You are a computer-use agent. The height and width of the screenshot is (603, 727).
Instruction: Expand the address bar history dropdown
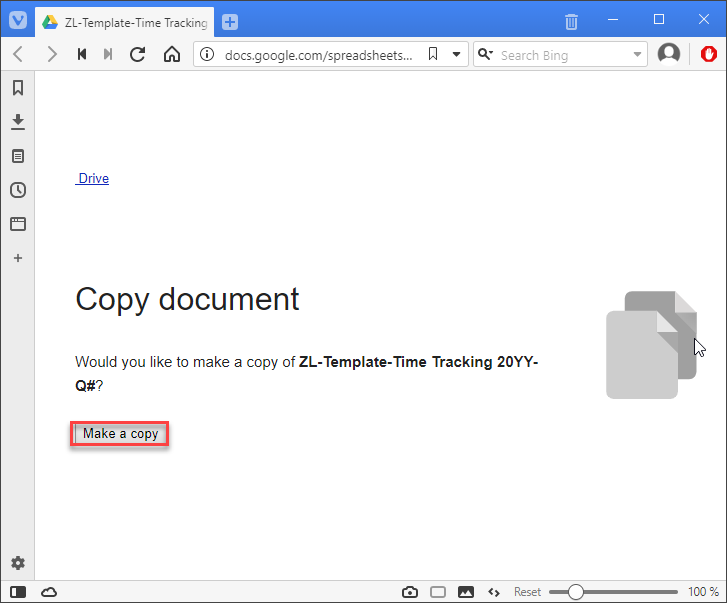click(x=457, y=54)
